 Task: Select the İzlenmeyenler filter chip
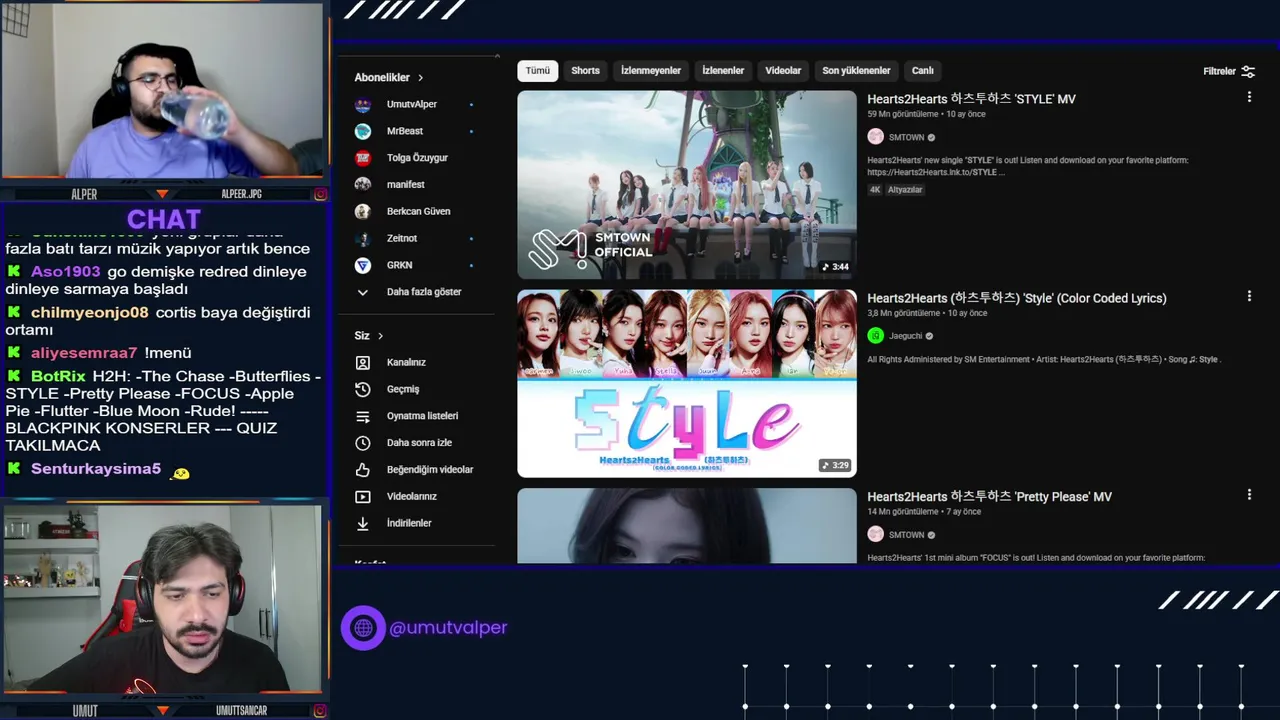pos(651,71)
